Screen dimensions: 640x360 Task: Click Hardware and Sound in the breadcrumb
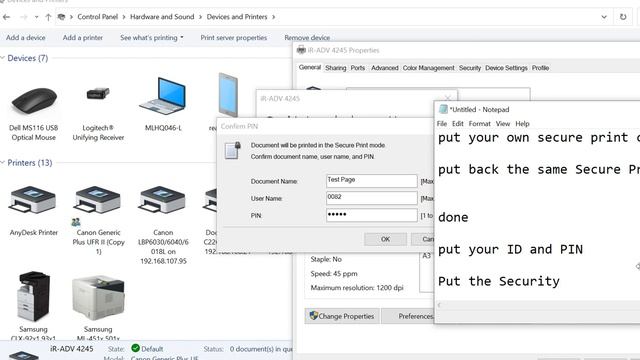pos(162,17)
